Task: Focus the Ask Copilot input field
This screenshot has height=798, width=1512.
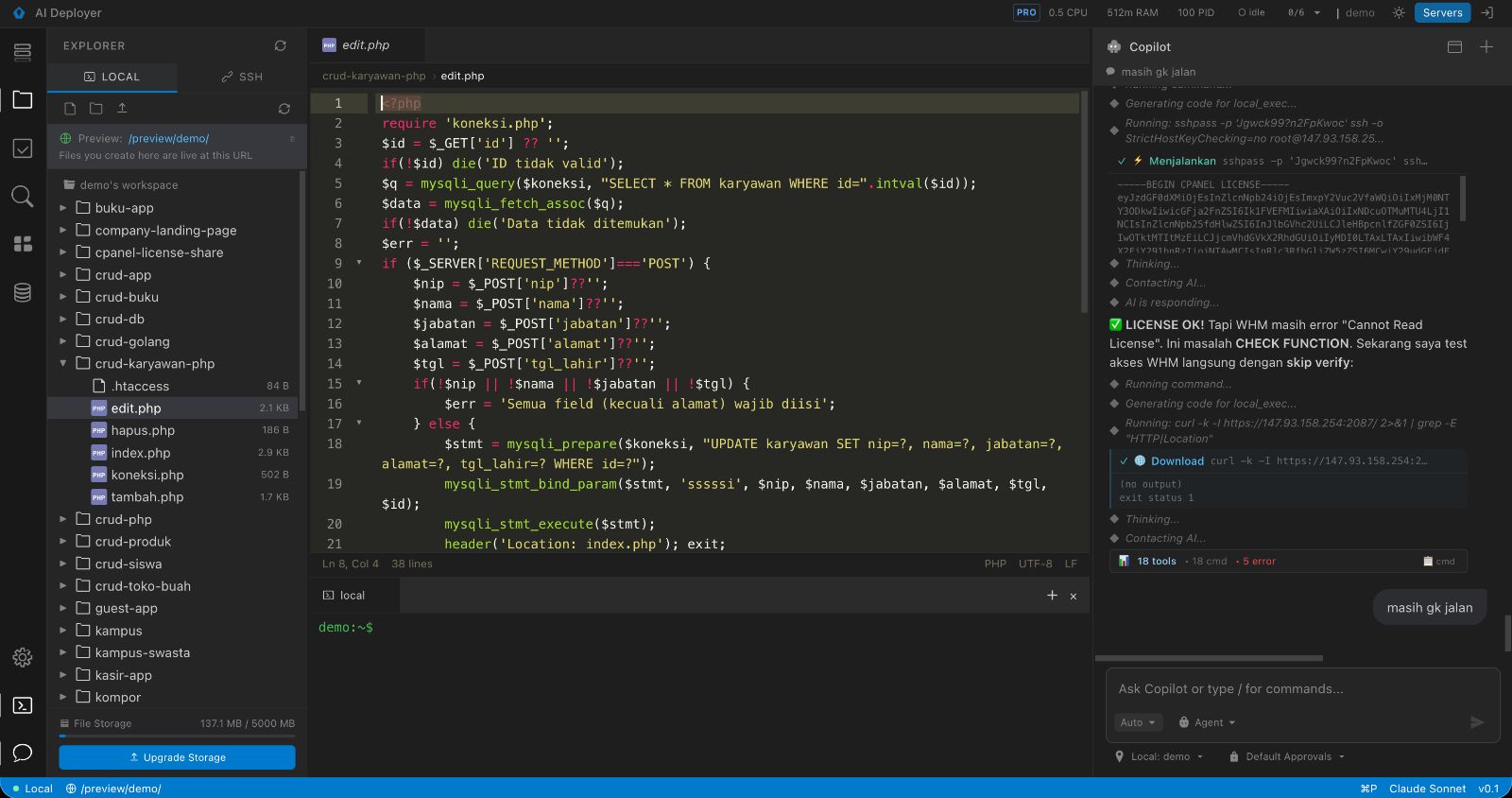Action: click(x=1302, y=688)
